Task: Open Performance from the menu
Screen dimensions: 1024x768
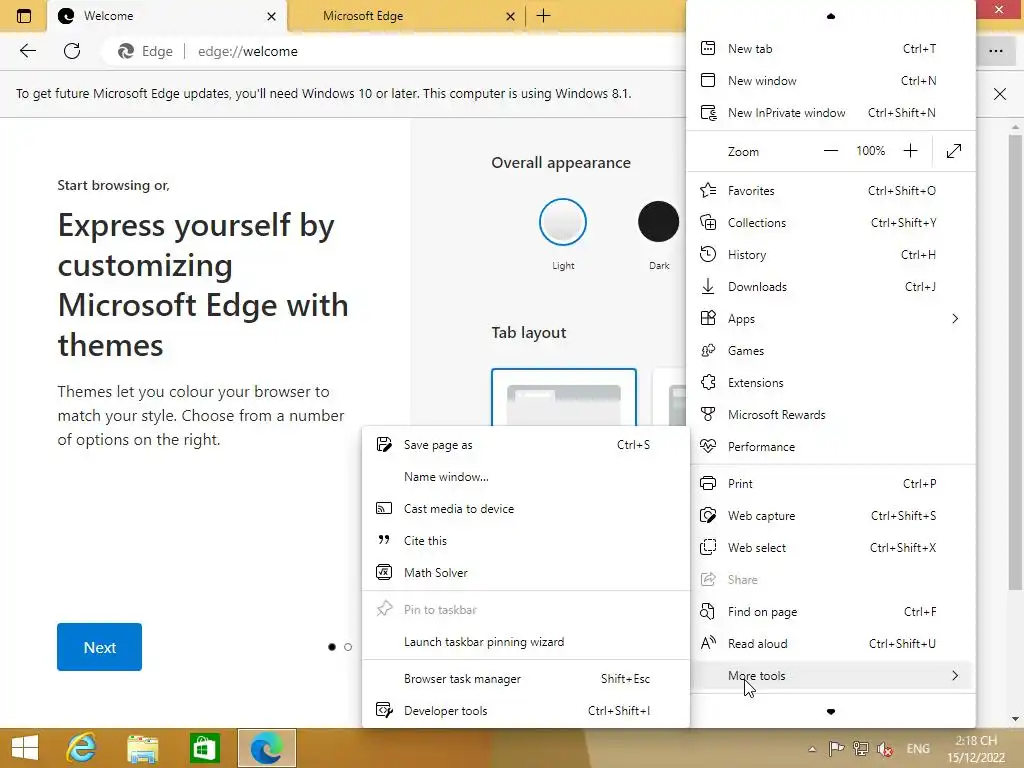Action: [831, 447]
